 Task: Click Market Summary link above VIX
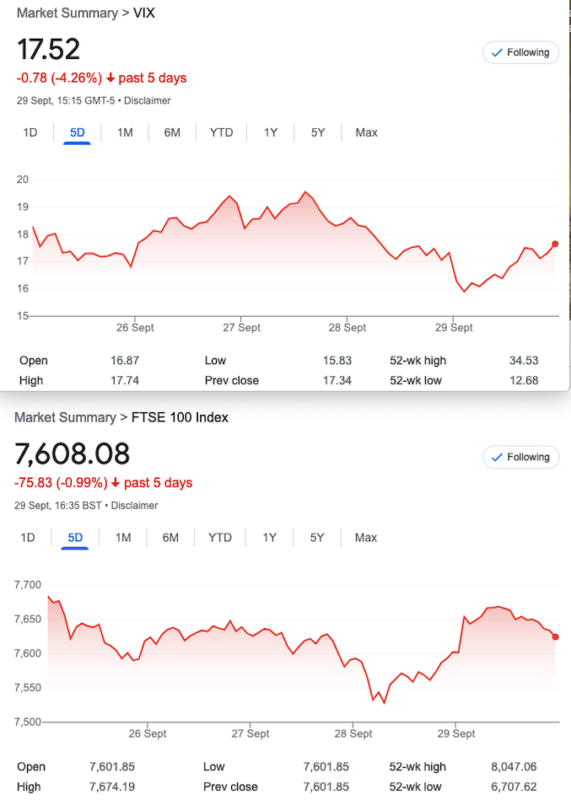(67, 13)
